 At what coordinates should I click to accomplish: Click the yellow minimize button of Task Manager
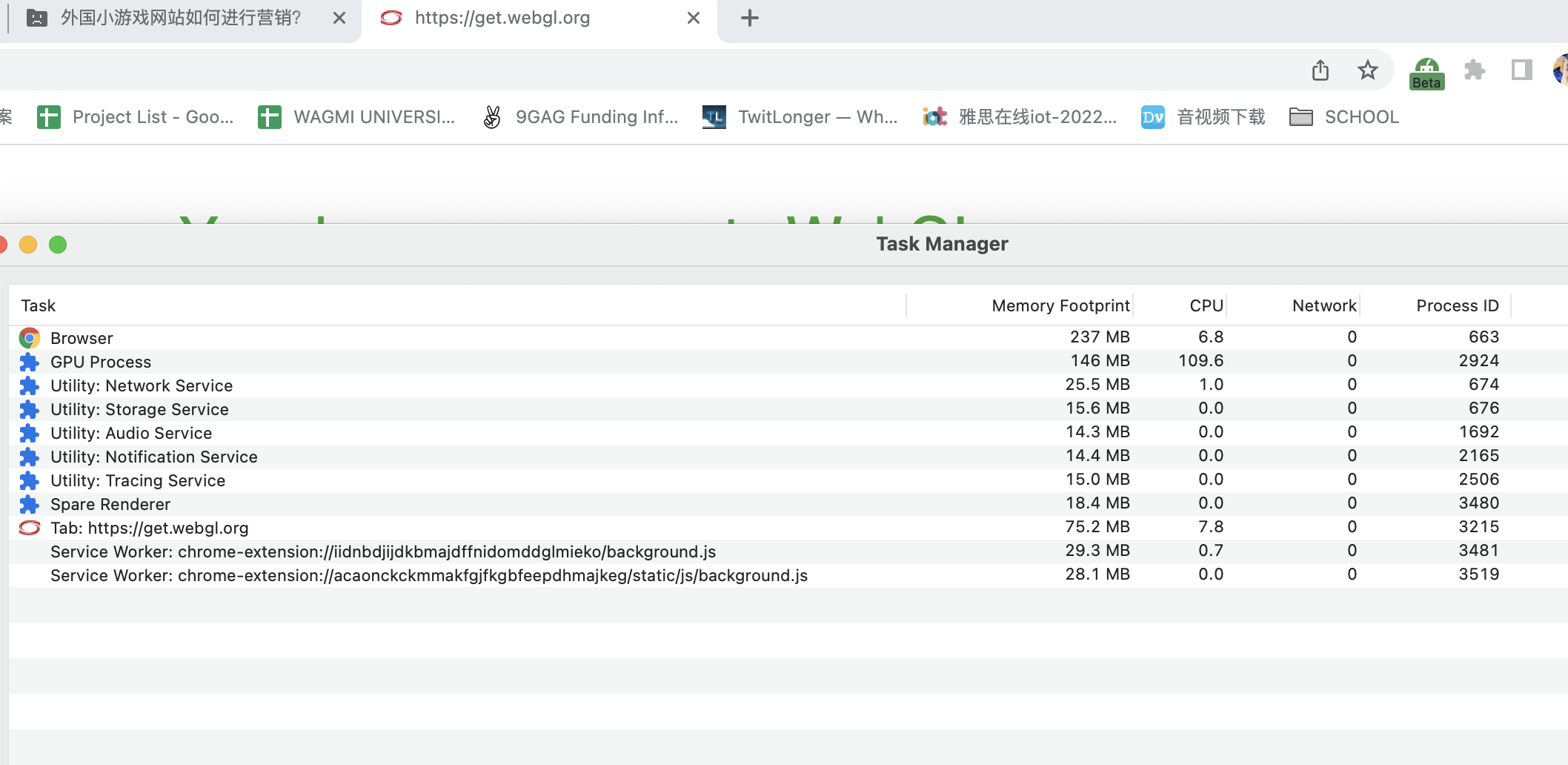click(x=28, y=245)
